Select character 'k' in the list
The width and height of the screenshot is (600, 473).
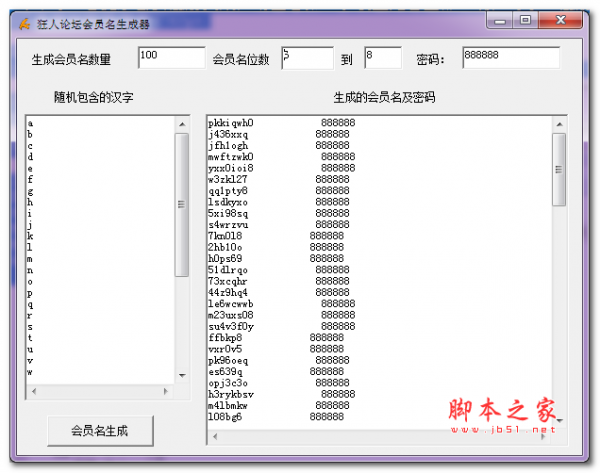click(x=30, y=236)
